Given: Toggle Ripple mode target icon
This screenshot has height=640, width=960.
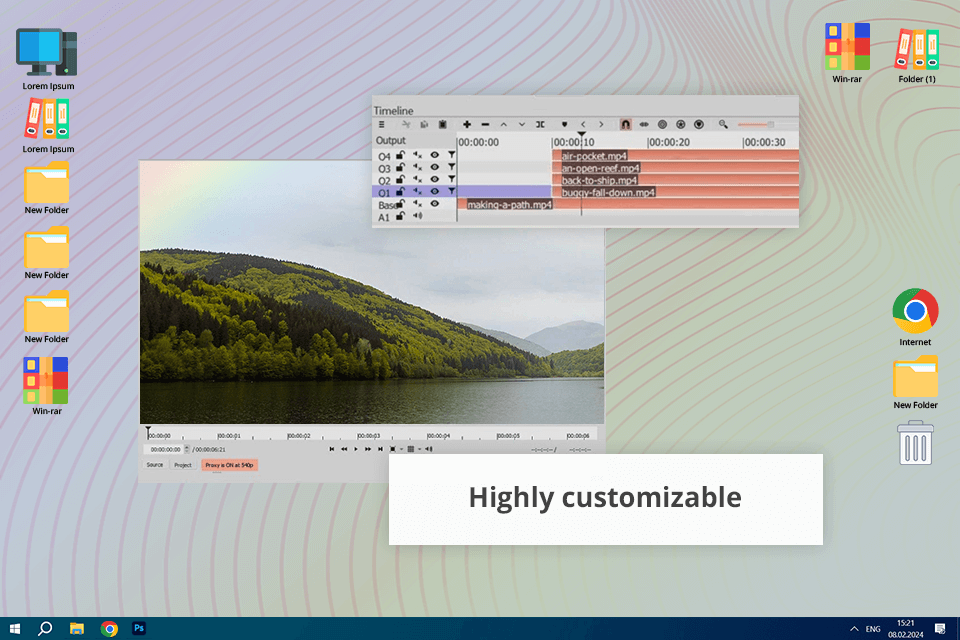Looking at the screenshot, I should (662, 124).
